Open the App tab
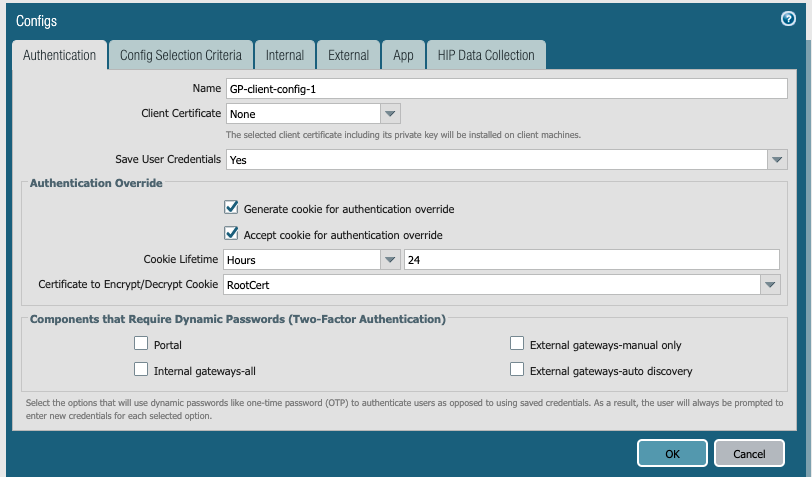 tap(403, 55)
